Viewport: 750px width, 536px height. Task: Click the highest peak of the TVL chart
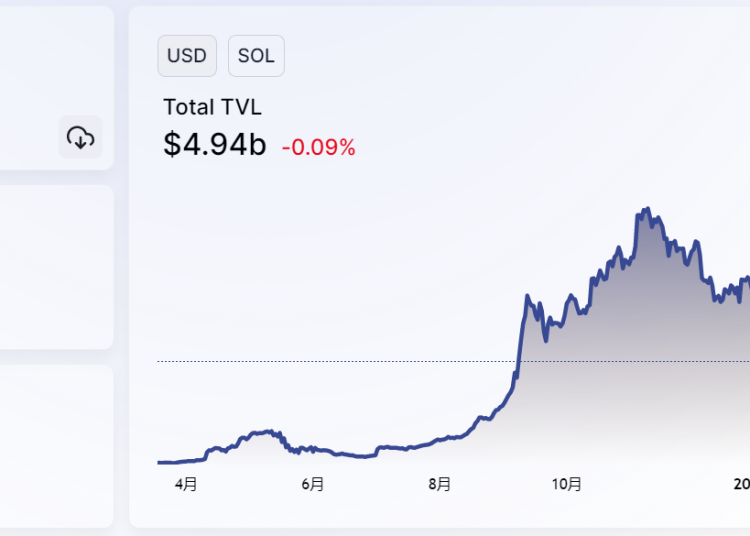(x=647, y=210)
